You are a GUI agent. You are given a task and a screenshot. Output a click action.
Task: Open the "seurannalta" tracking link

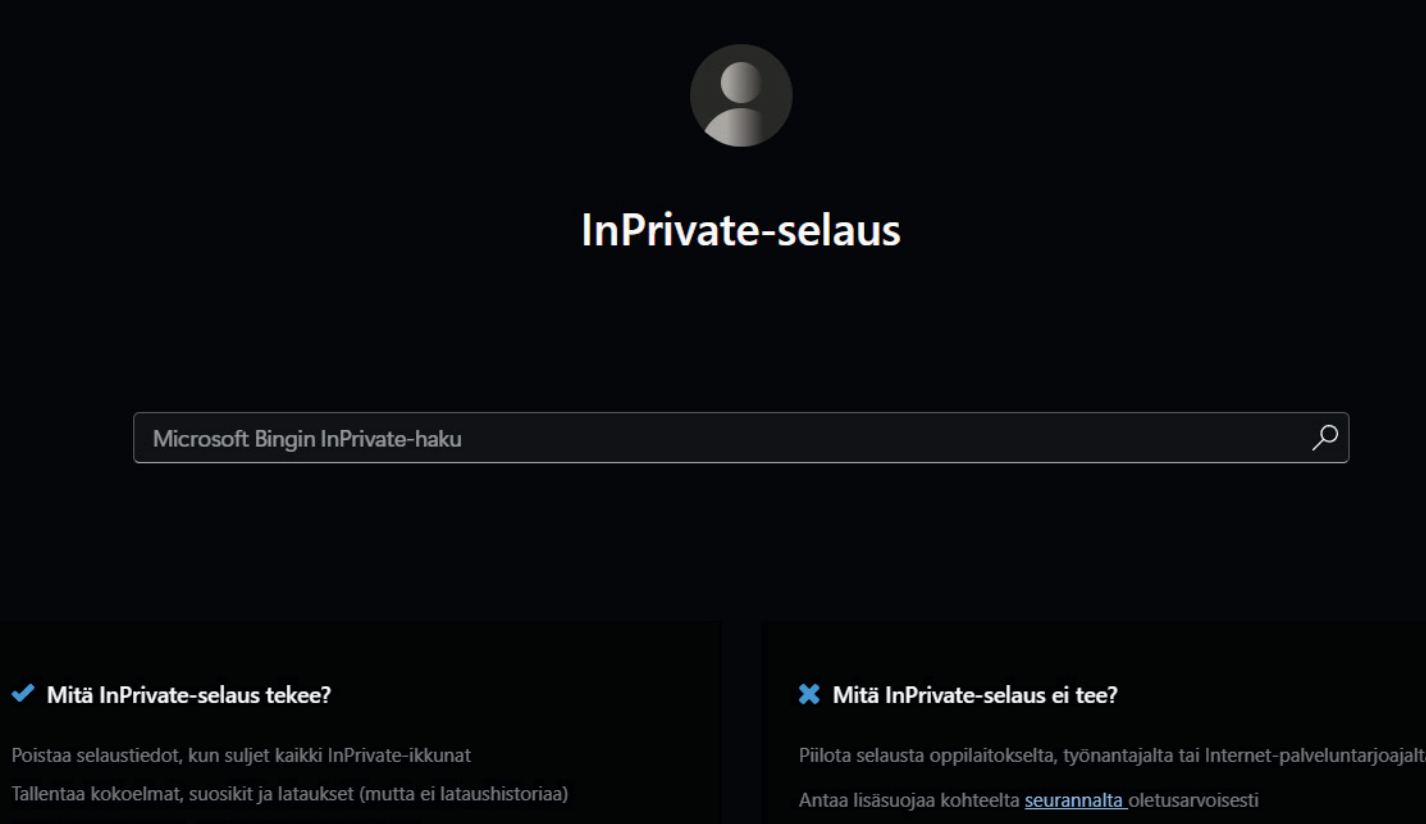[x=1075, y=800]
